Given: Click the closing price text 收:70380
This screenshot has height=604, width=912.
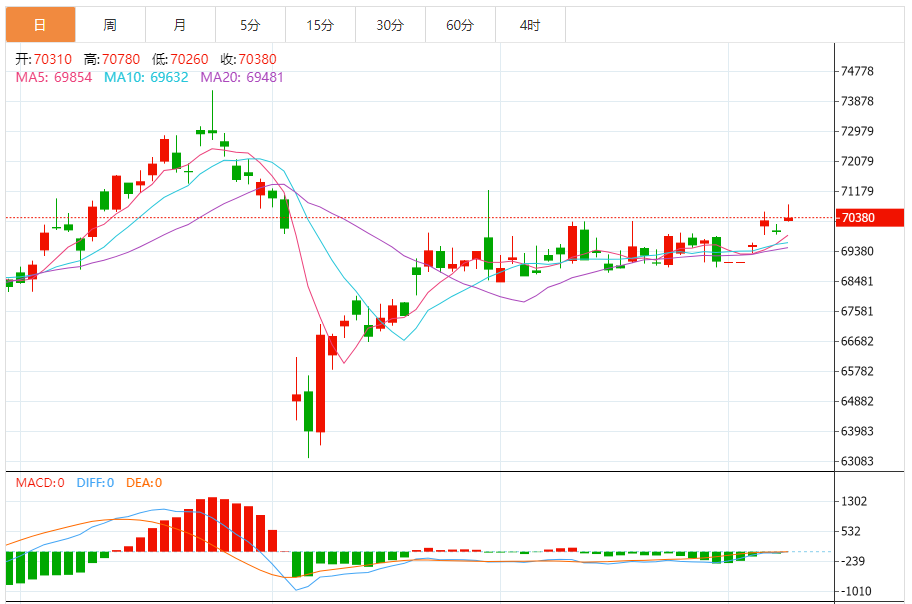Looking at the screenshot, I should coord(248,59).
